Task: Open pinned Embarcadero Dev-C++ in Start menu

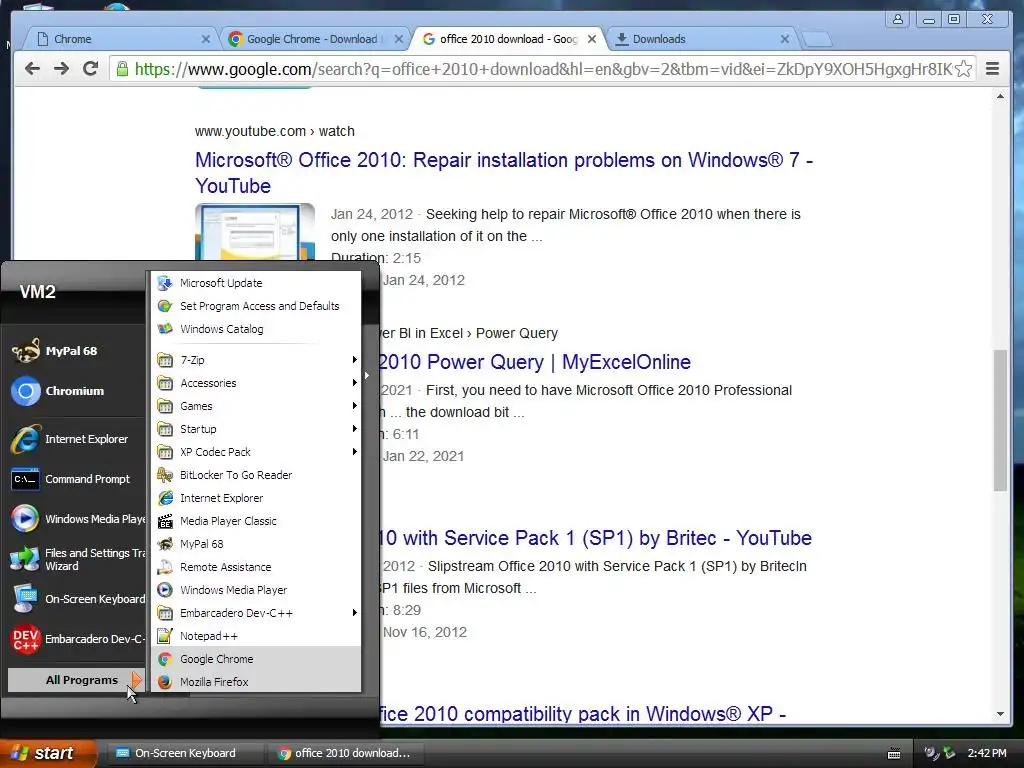Action: [76, 639]
